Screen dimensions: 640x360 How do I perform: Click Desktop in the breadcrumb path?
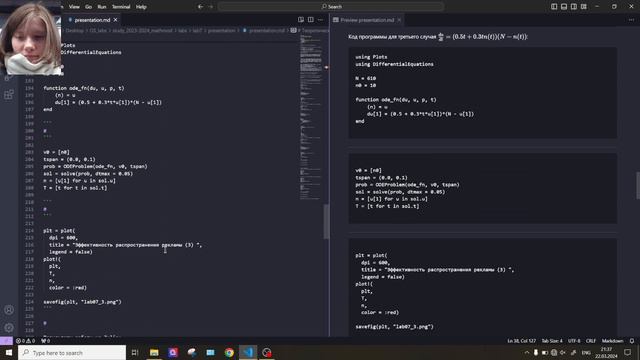(74, 31)
